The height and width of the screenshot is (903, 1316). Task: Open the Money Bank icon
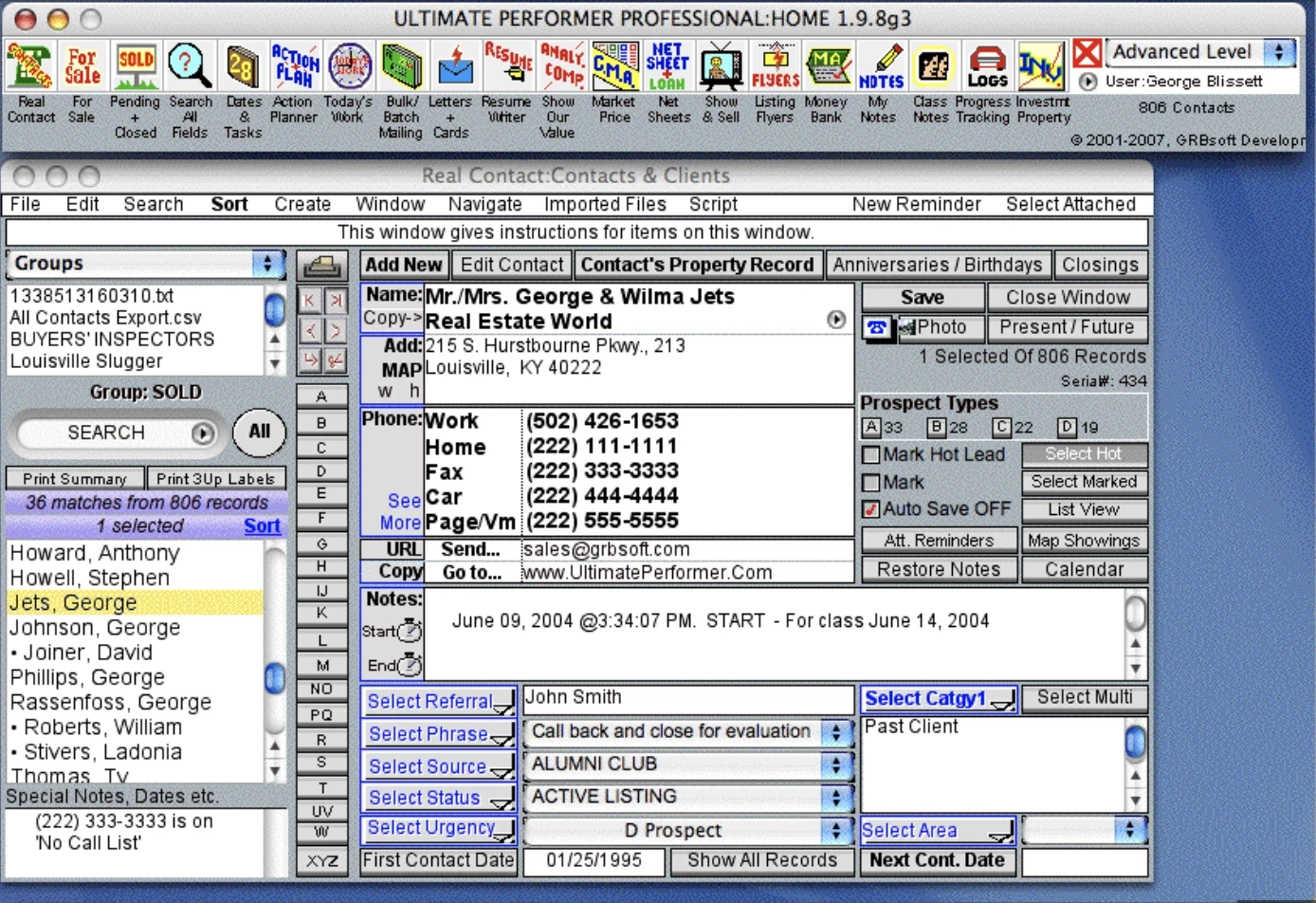point(828,66)
